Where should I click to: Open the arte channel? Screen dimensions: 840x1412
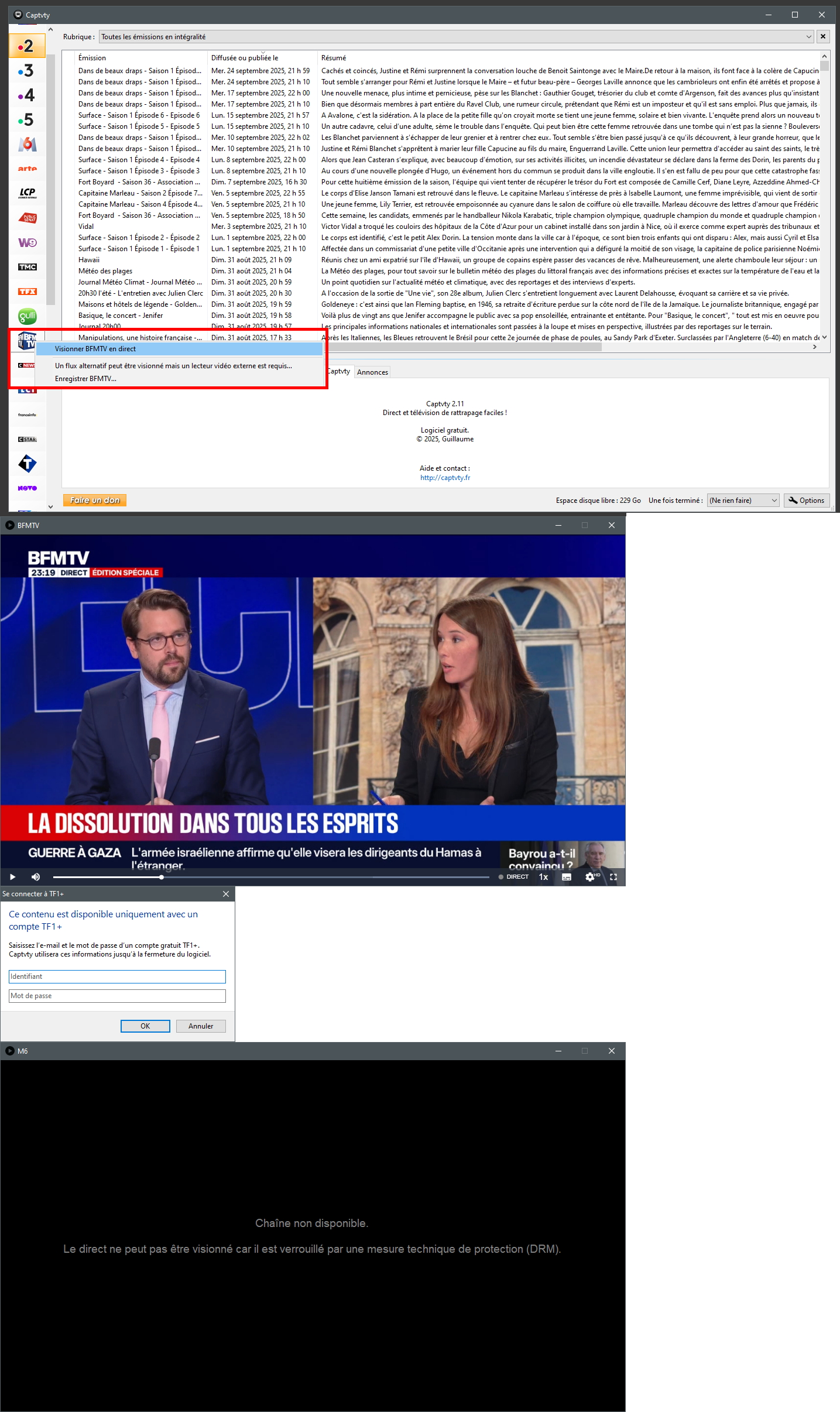point(27,169)
